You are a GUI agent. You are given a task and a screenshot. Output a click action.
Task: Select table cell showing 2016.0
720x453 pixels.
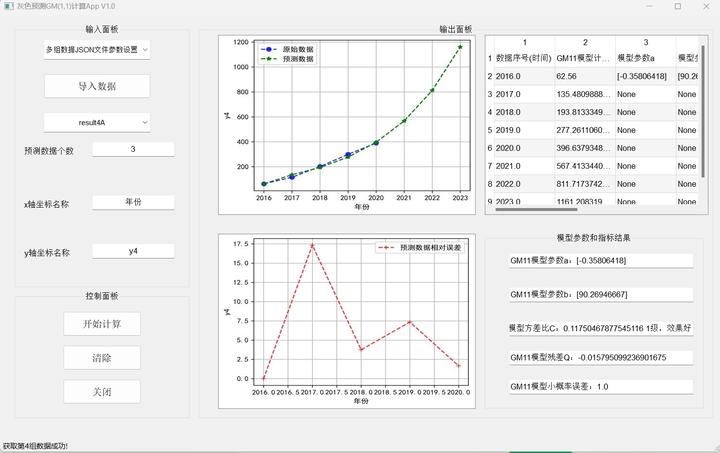click(x=524, y=76)
